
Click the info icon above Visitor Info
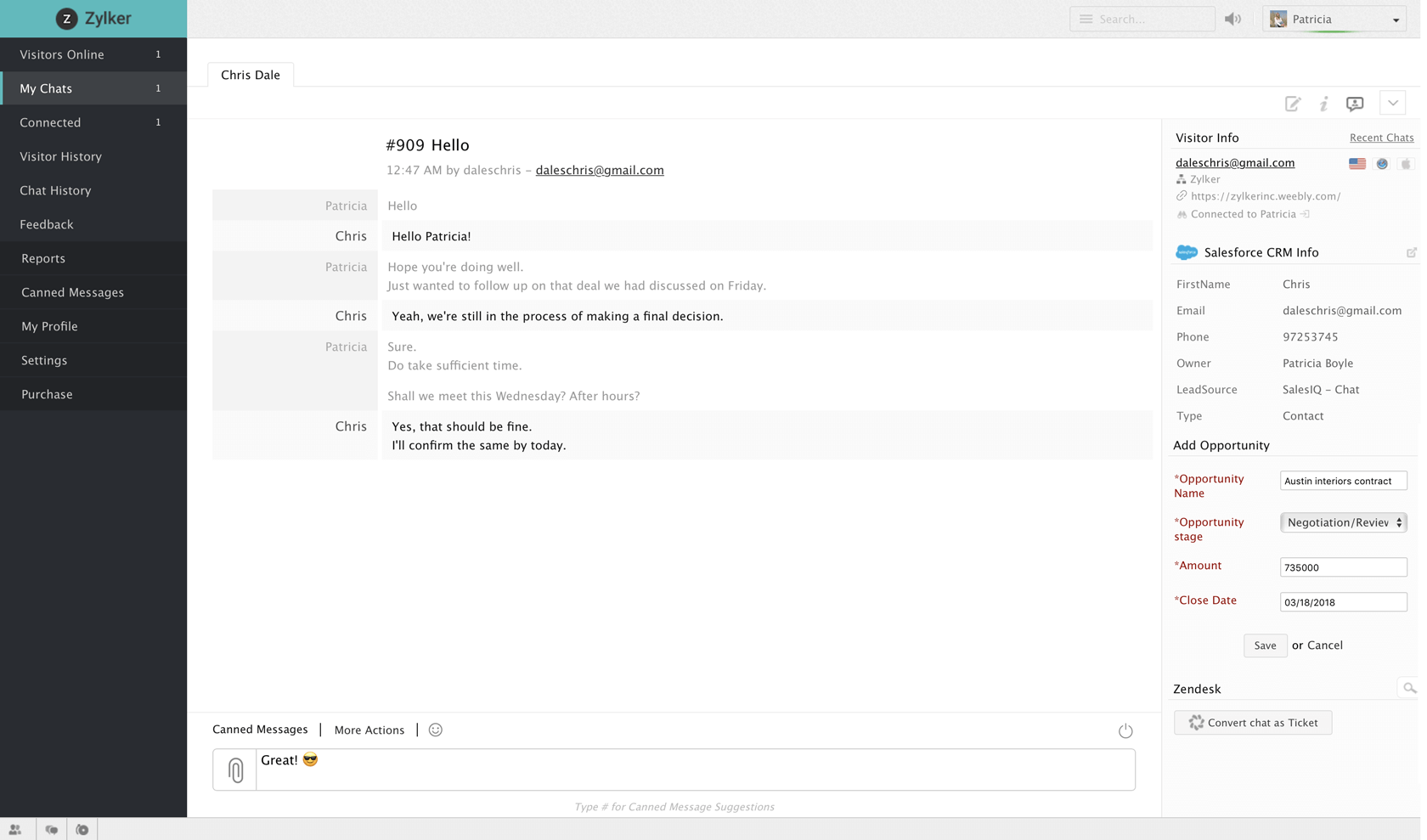(1323, 103)
